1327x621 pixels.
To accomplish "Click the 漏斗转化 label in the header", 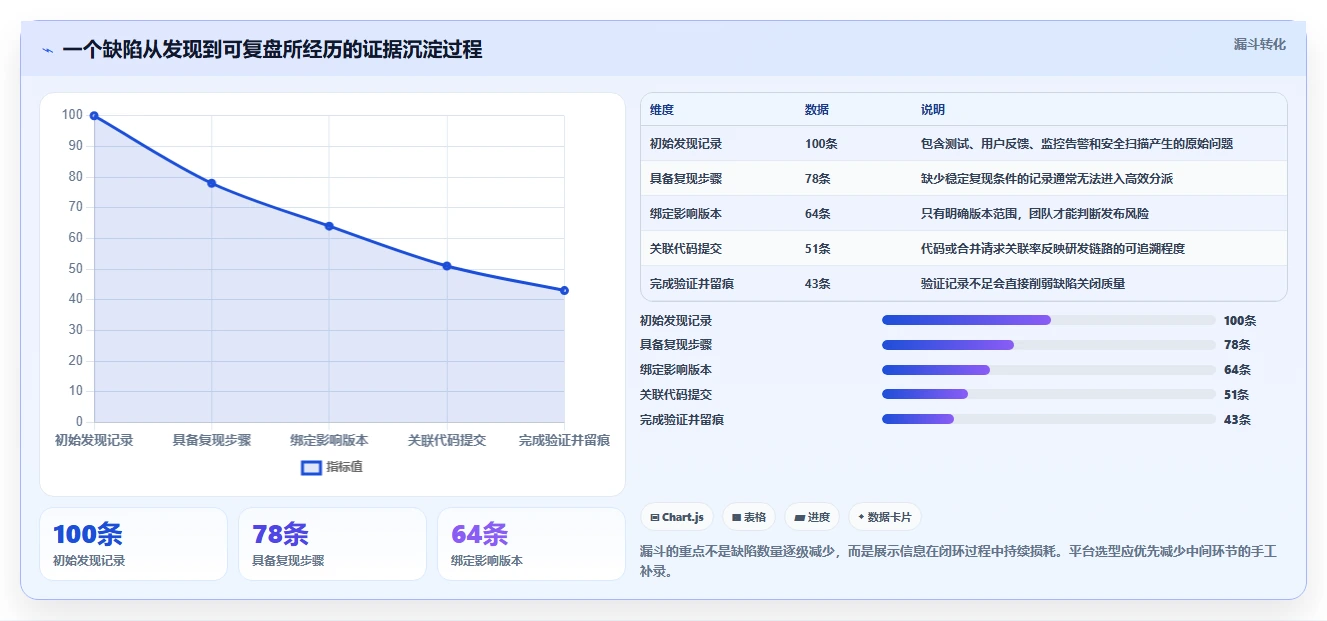I will pyautogui.click(x=1259, y=45).
